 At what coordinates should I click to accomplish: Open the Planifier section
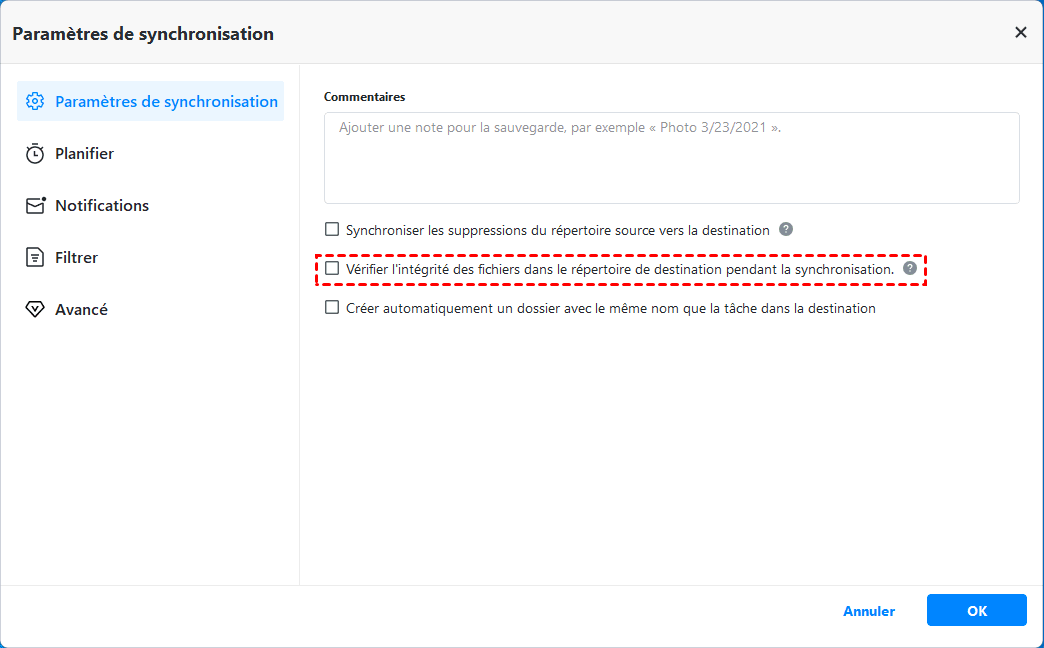click(x=84, y=154)
